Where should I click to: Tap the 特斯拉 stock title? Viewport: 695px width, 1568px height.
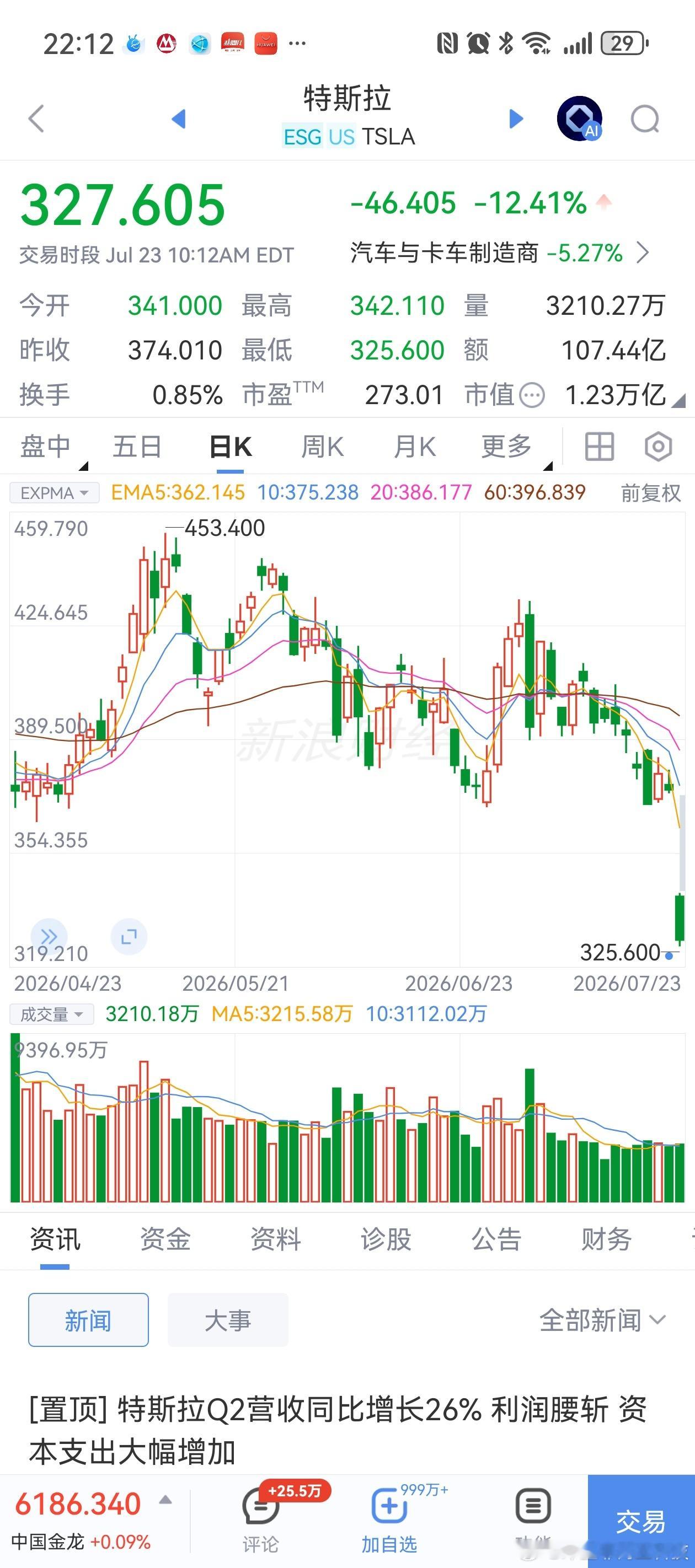pos(347,99)
